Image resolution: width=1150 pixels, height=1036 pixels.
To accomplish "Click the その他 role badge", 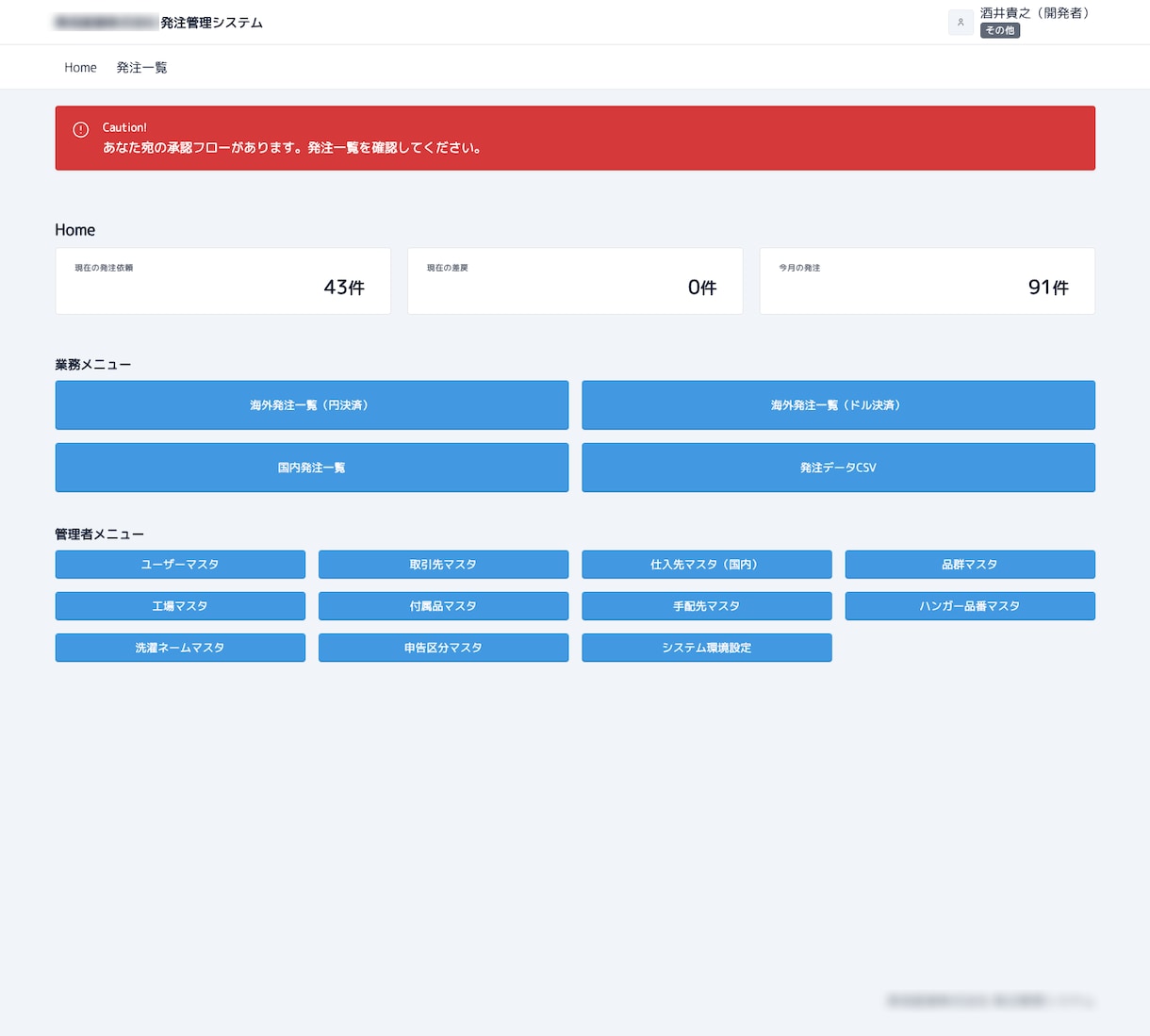I will (x=1000, y=30).
